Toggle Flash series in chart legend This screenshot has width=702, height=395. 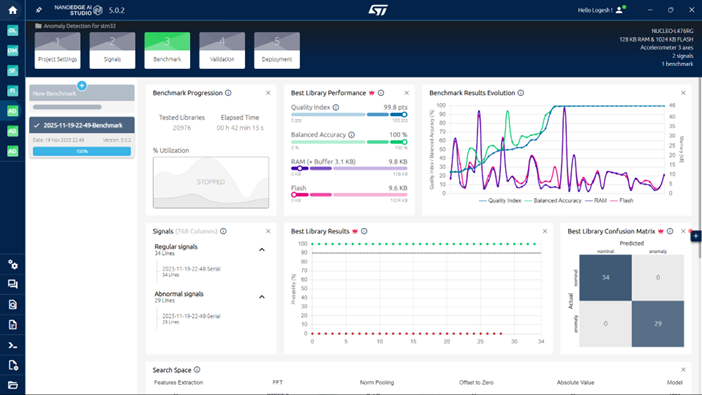[x=621, y=201]
